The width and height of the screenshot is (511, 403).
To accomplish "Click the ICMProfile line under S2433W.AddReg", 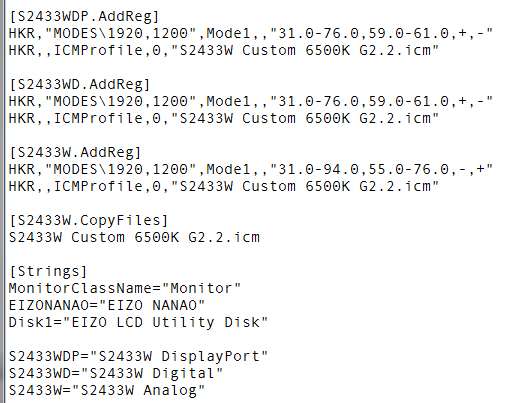I will point(224,186).
